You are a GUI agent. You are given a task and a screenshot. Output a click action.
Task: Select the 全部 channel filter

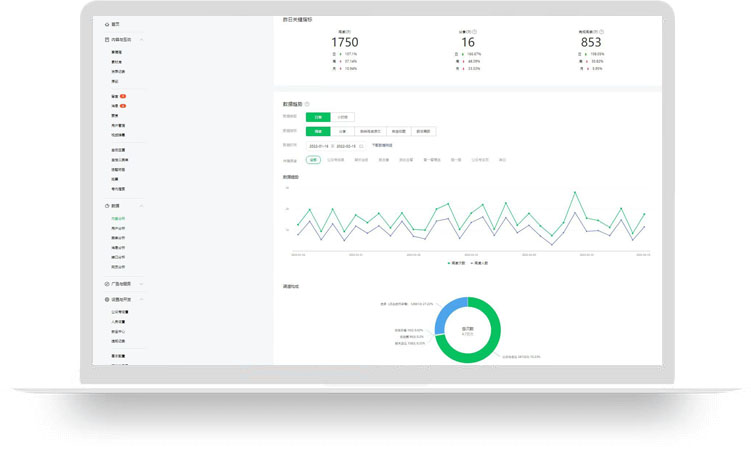coord(314,159)
